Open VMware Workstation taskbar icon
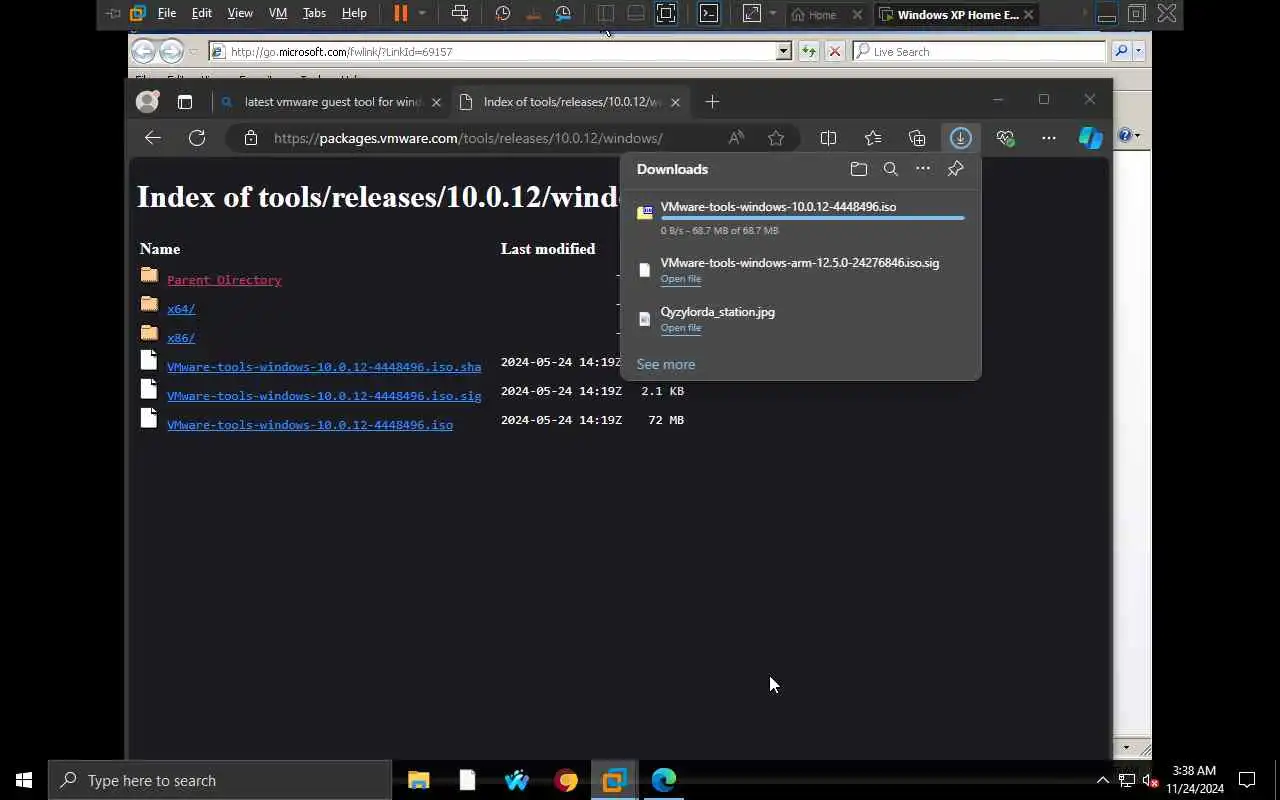The width and height of the screenshot is (1280, 800). coord(614,780)
